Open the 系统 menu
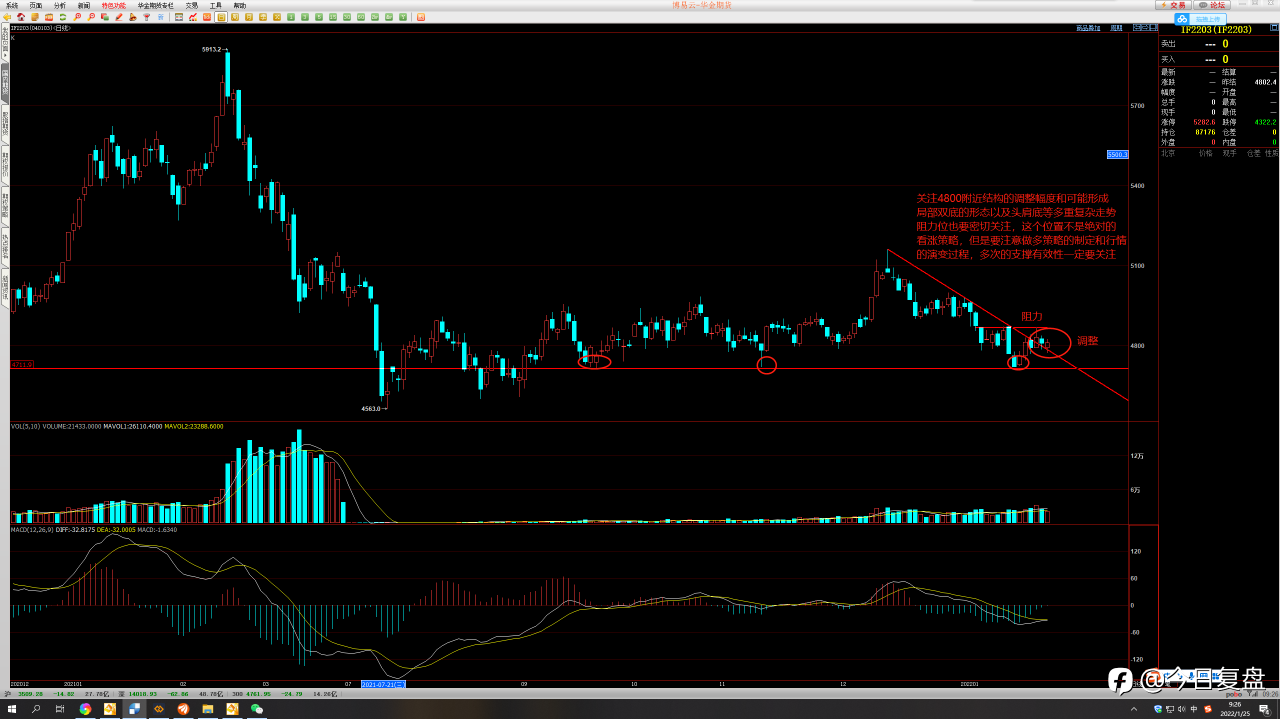The height and width of the screenshot is (719, 1280). pyautogui.click(x=12, y=5)
